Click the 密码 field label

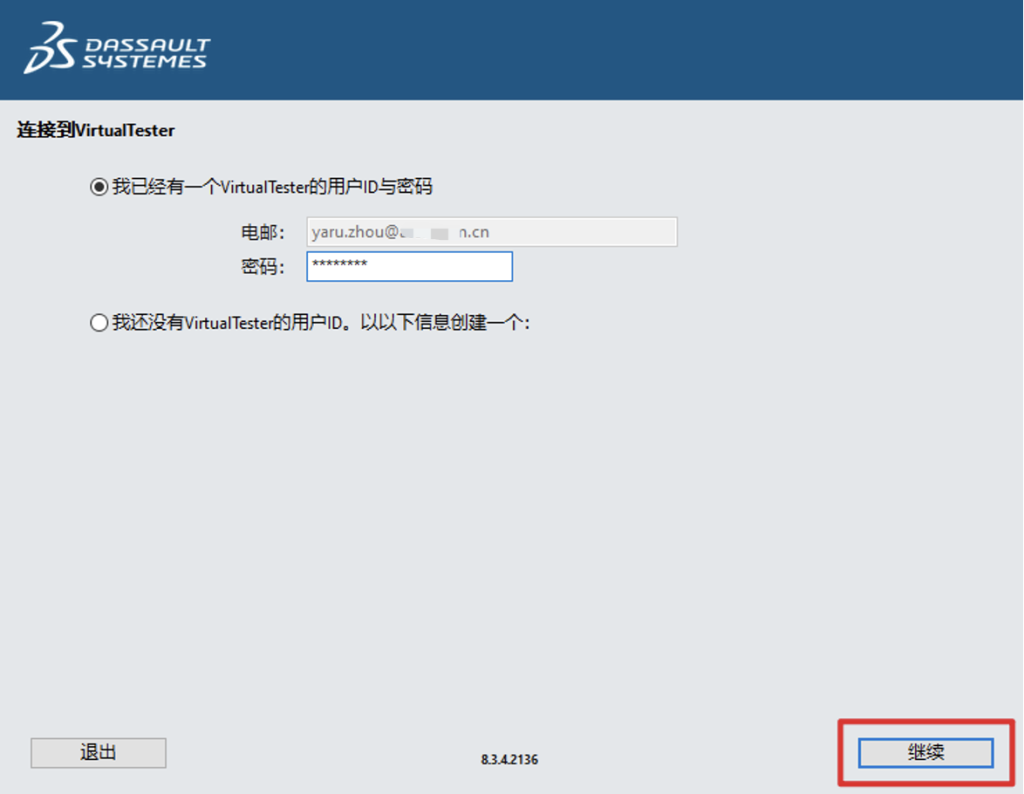tap(262, 267)
